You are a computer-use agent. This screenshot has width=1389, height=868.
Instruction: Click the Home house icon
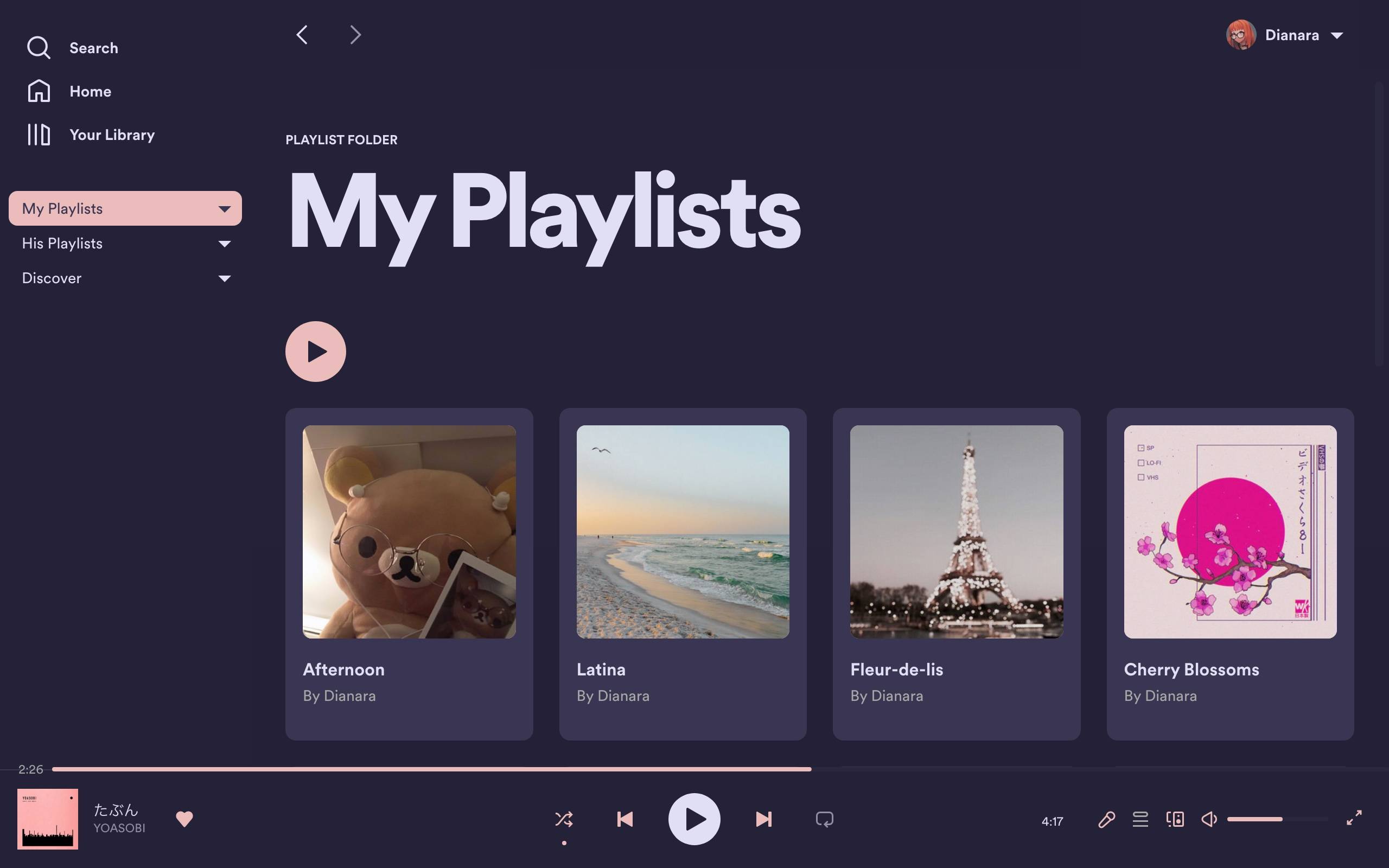tap(39, 91)
